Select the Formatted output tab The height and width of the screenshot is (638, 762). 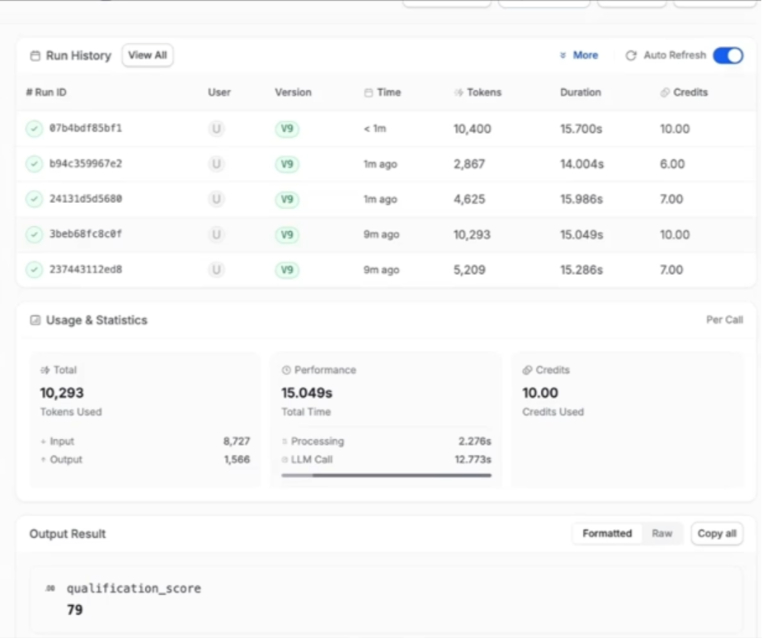(x=607, y=534)
